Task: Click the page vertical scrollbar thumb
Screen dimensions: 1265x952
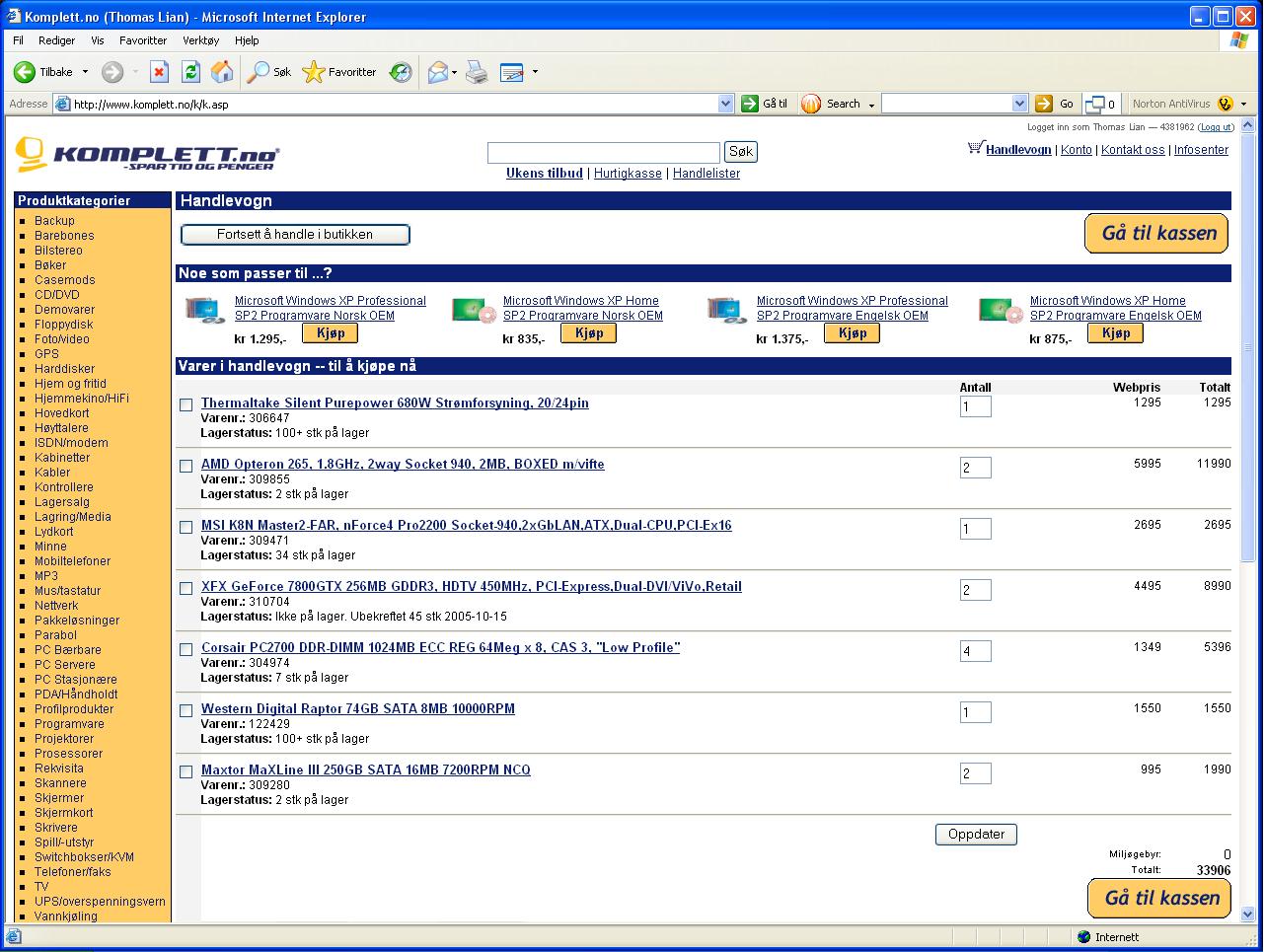Action: (x=1248, y=347)
